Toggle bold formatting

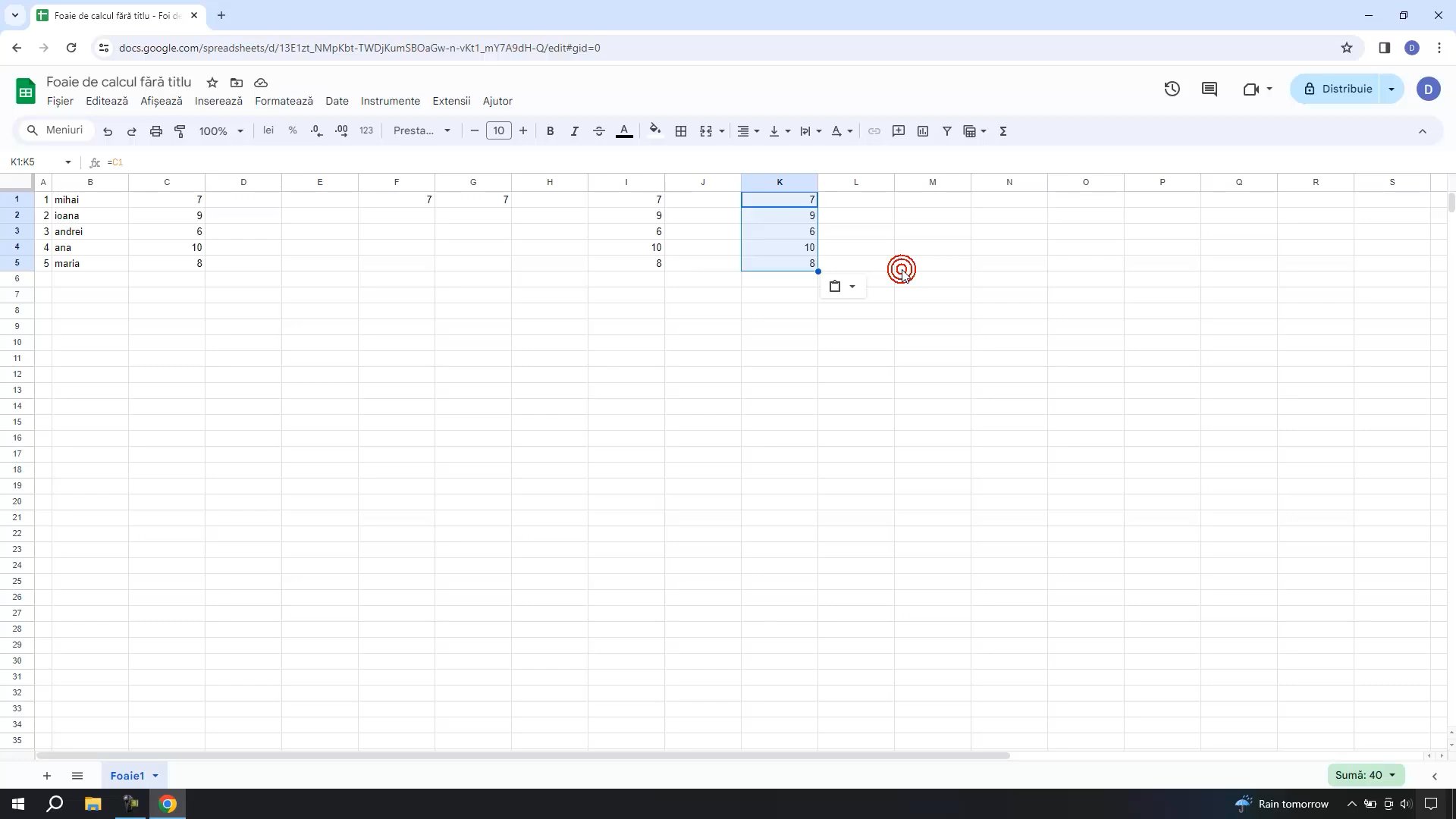point(551,131)
